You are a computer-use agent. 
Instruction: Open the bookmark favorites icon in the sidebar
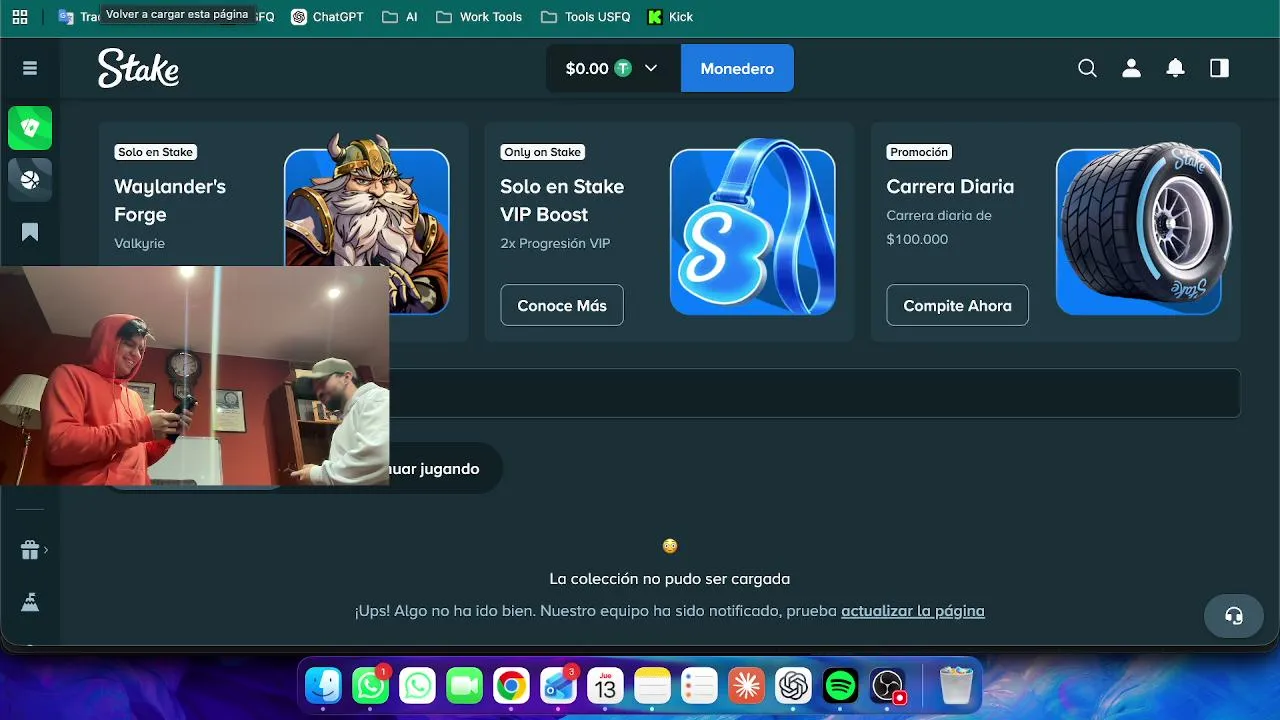point(30,232)
